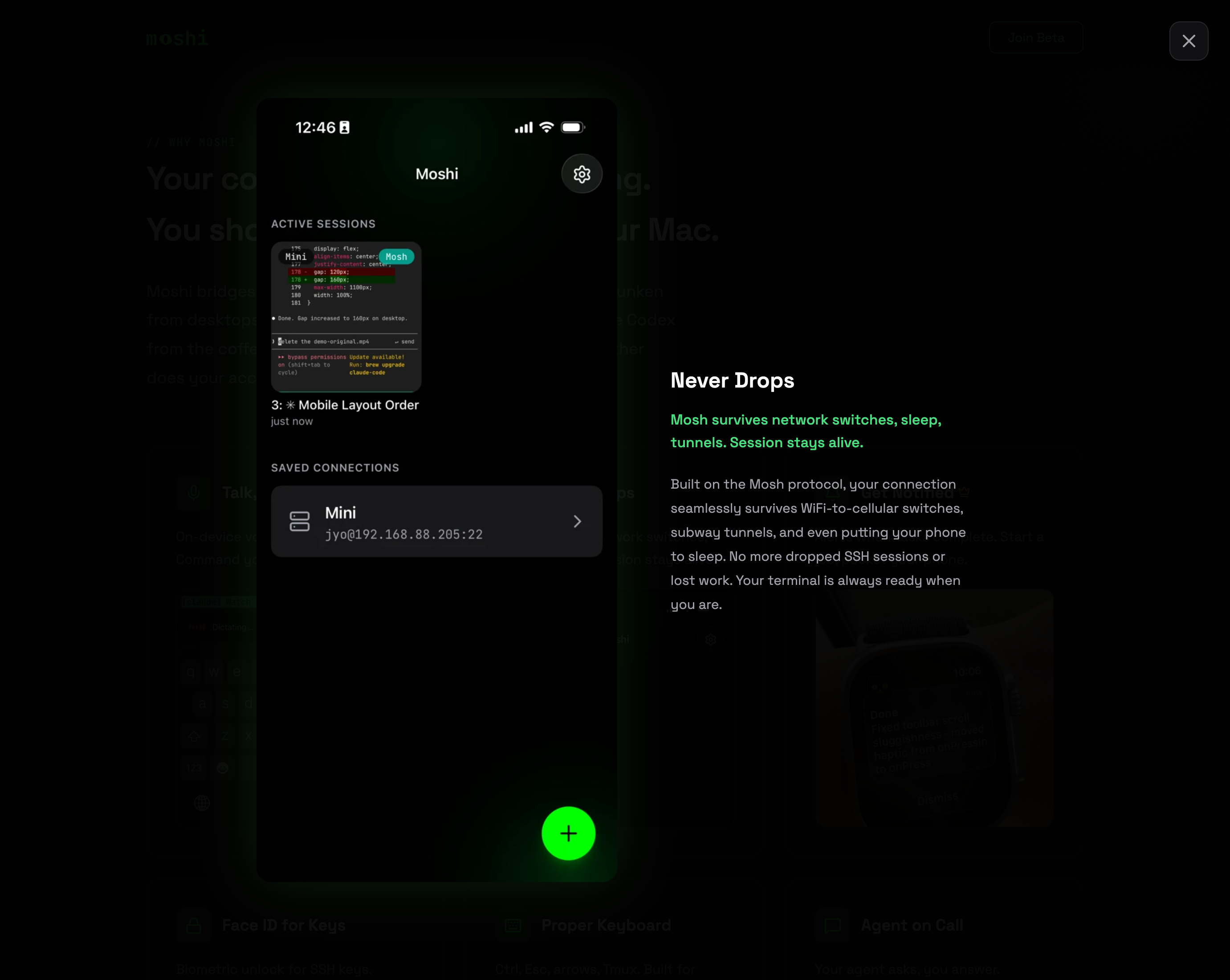
Task: Close the Never Drops modal with the X
Action: 1189,41
